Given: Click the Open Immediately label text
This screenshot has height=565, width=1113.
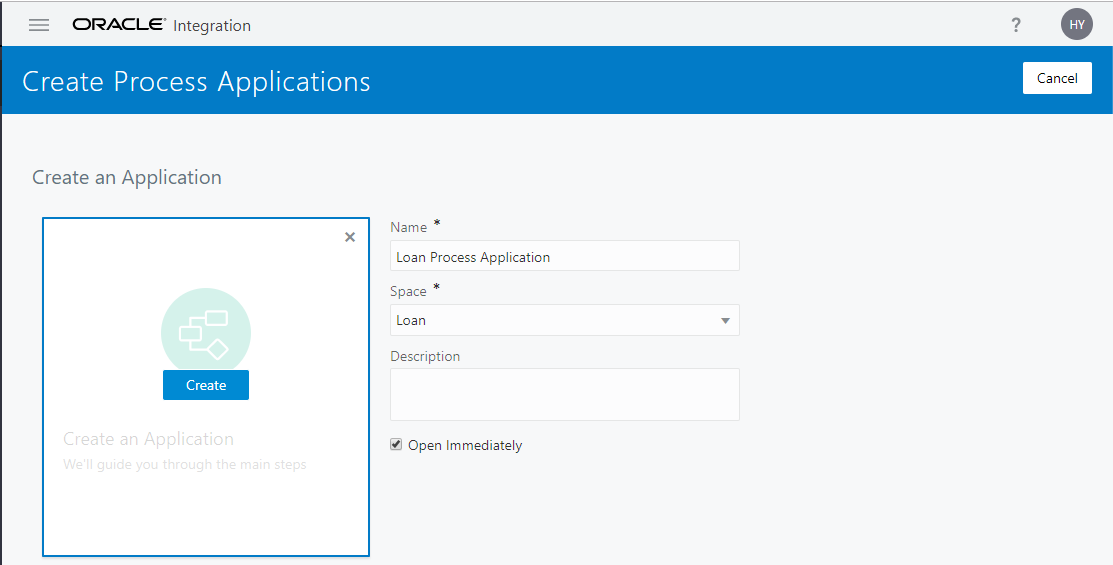Looking at the screenshot, I should click(x=465, y=446).
